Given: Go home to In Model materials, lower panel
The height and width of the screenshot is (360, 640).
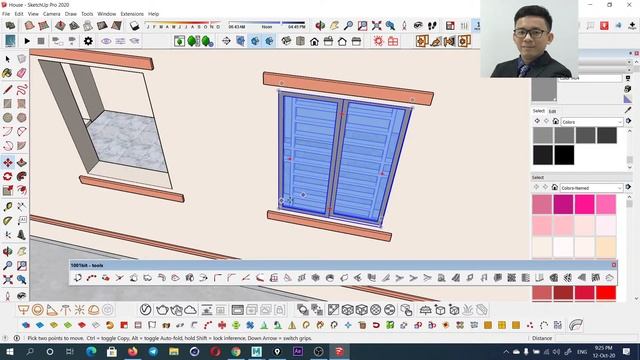Looking at the screenshot, I should (554, 187).
